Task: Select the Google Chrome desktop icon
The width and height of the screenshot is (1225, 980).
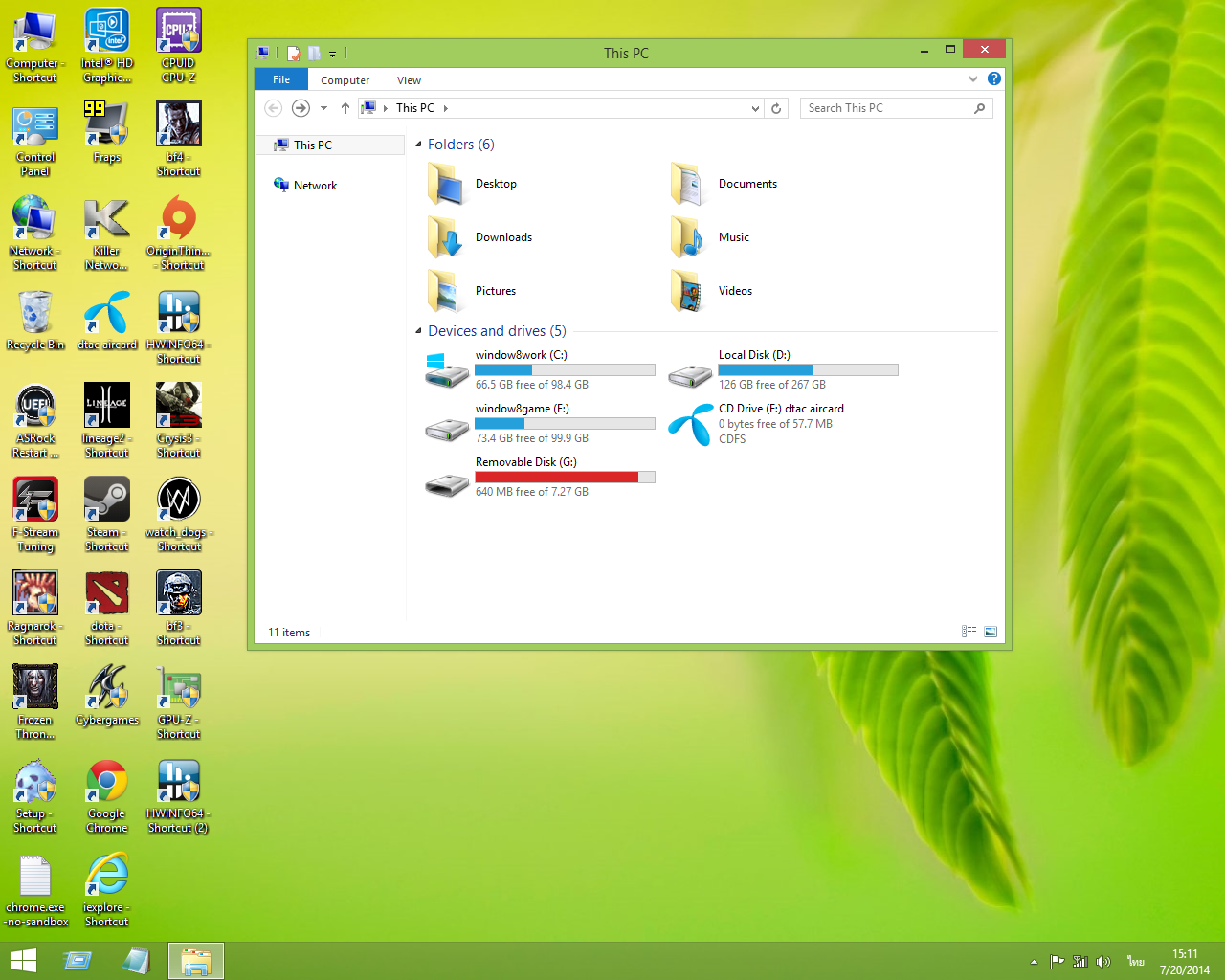Action: tap(107, 796)
